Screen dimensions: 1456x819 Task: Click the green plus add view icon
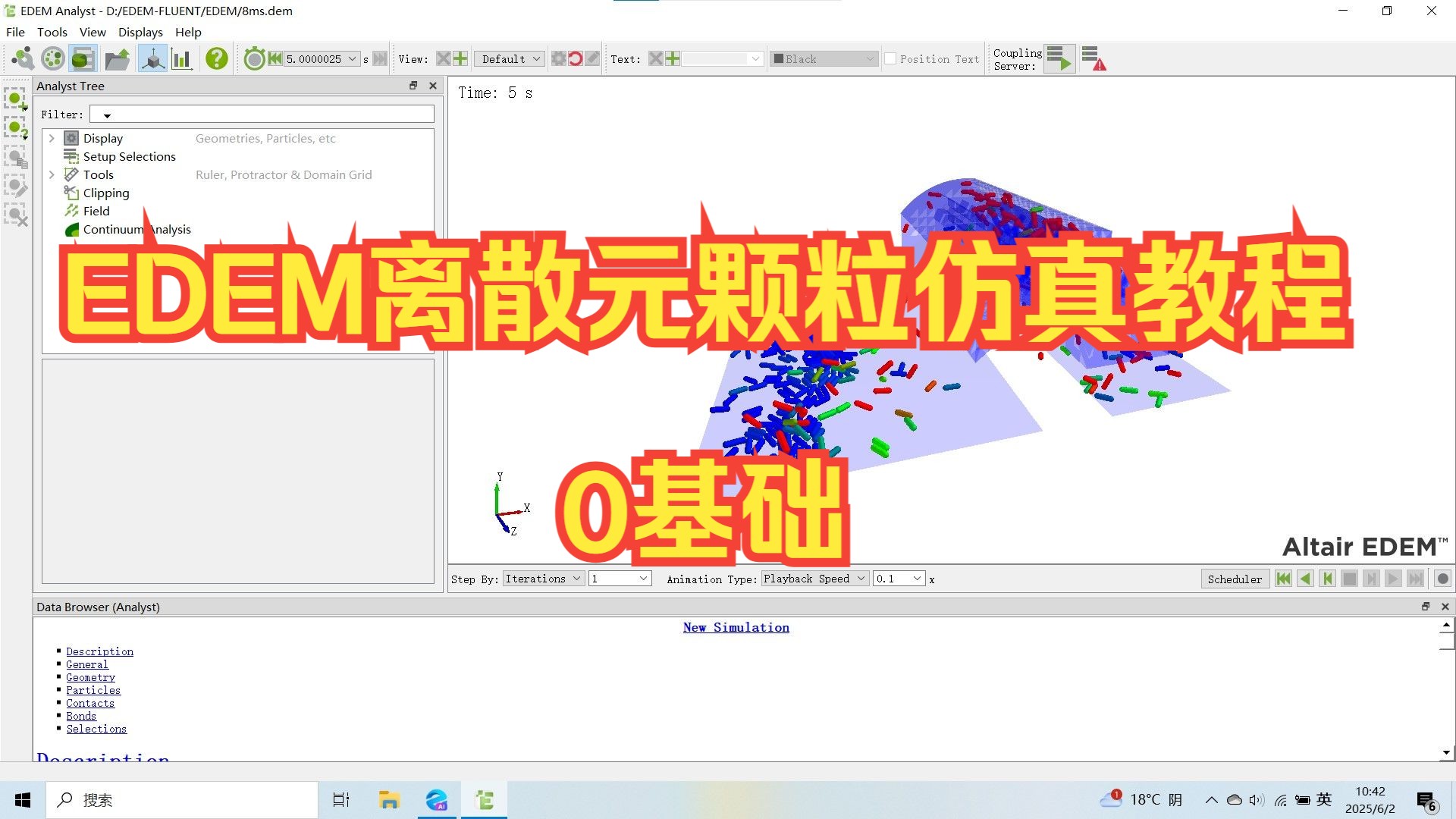point(460,58)
